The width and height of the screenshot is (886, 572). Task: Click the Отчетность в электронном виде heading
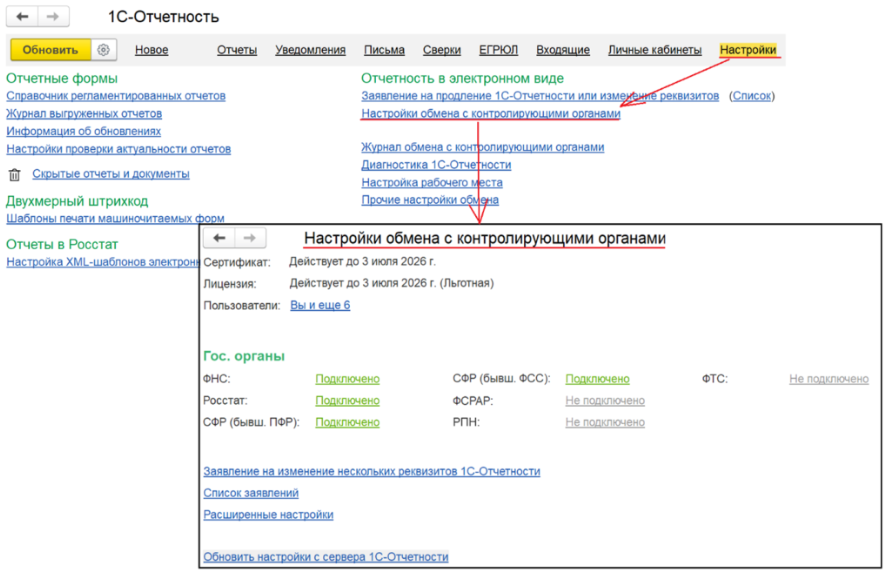tap(462, 78)
